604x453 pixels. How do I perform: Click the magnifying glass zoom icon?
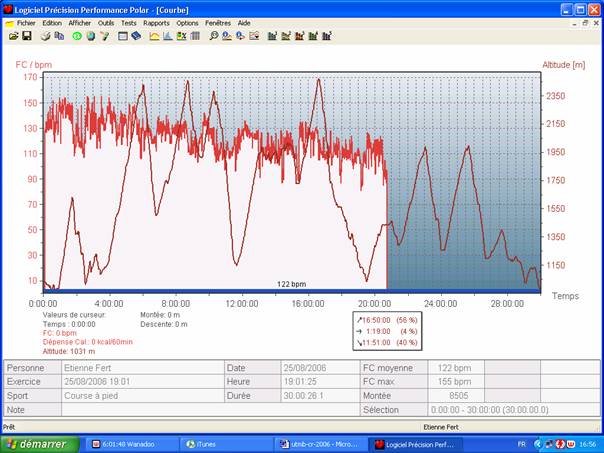point(212,36)
